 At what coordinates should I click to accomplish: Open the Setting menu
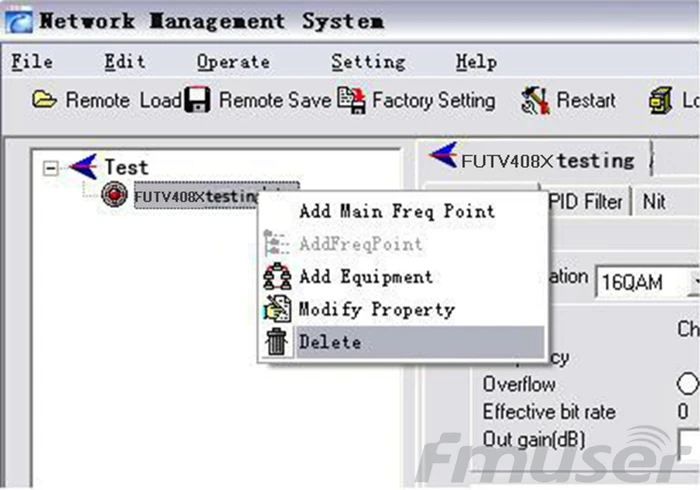pos(368,62)
